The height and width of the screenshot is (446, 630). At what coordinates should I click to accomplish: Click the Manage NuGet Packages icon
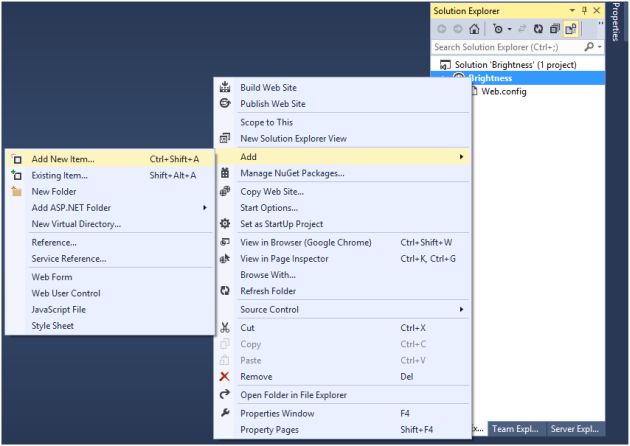point(225,173)
